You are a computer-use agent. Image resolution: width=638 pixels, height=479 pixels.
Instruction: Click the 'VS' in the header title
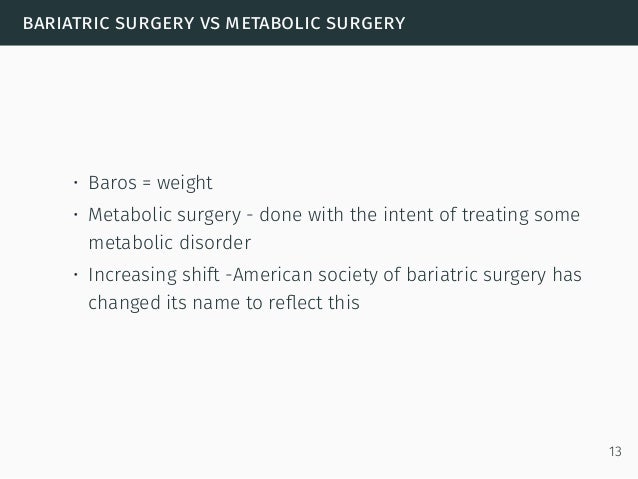[210, 23]
